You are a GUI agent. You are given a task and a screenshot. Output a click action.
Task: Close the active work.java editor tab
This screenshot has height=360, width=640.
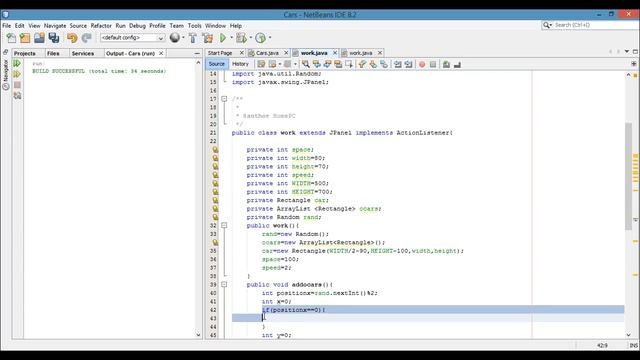[335, 53]
